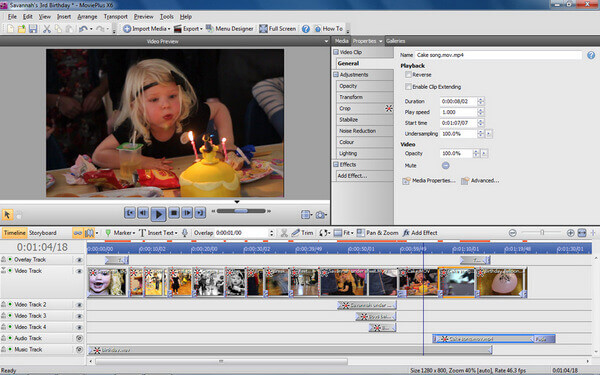The width and height of the screenshot is (600, 375).
Task: Click the Trim tool in the timeline toolbar
Action: click(x=302, y=233)
